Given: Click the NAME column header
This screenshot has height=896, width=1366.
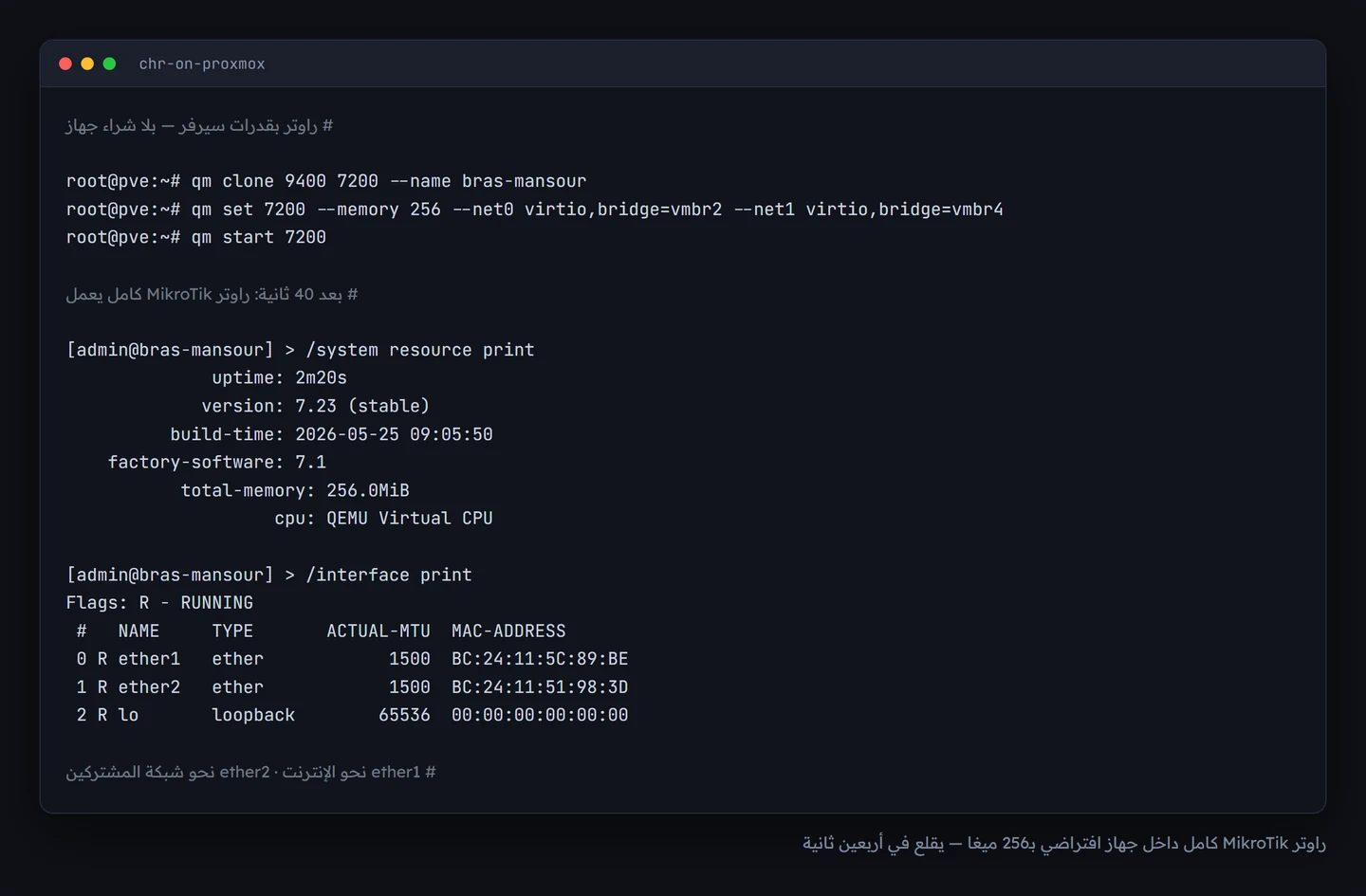Looking at the screenshot, I should click(138, 631).
